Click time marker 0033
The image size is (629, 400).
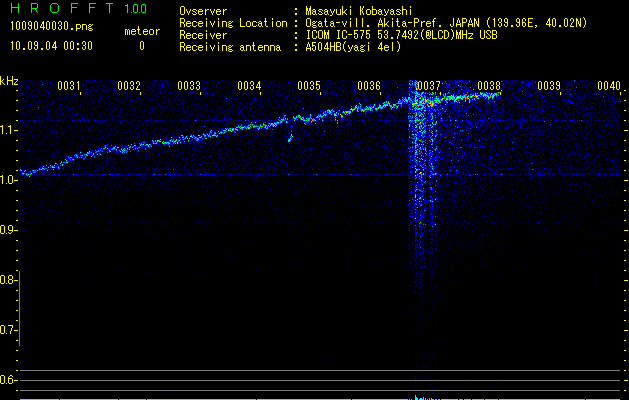pyautogui.click(x=189, y=85)
